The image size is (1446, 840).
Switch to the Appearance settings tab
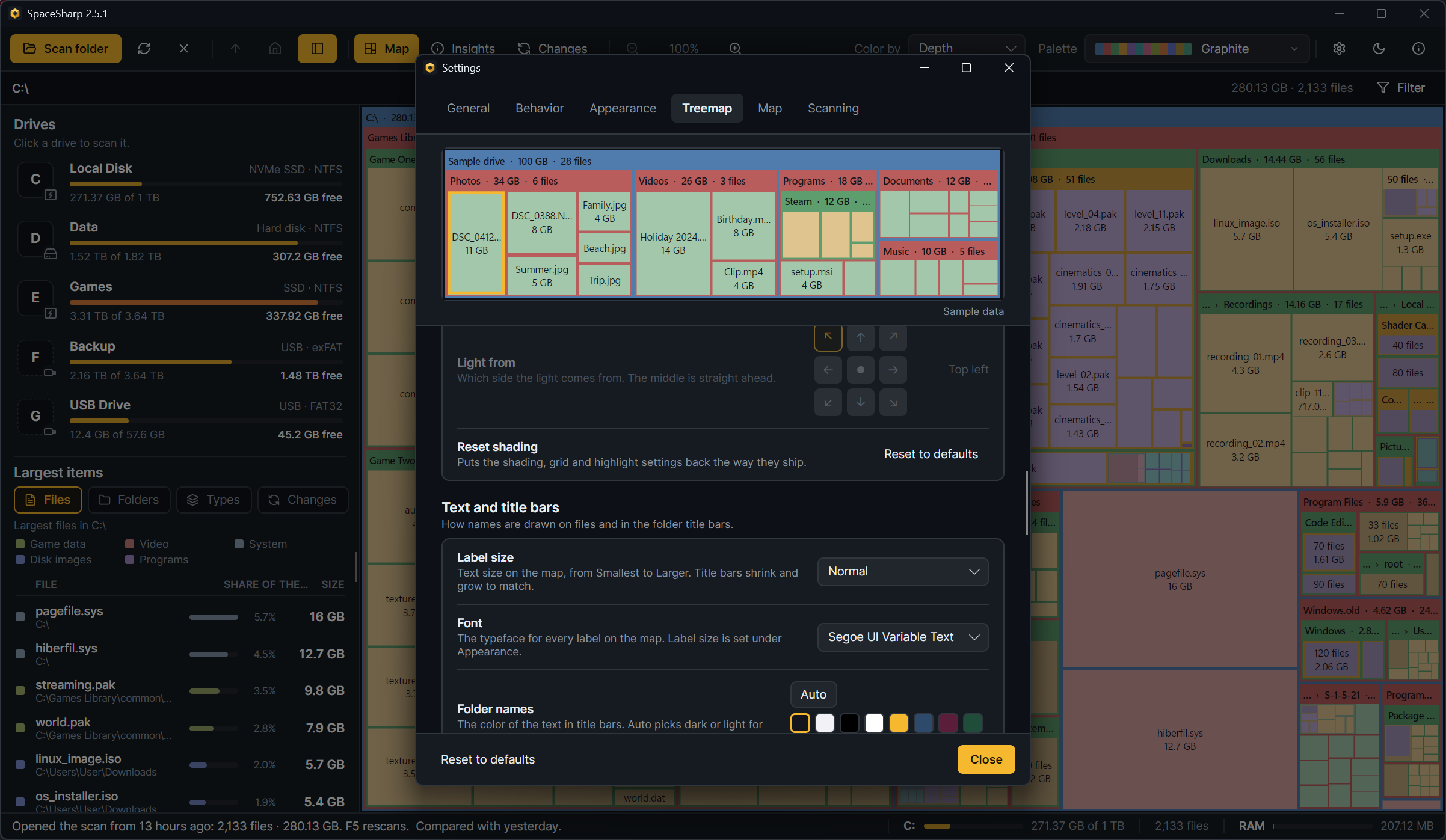[623, 108]
